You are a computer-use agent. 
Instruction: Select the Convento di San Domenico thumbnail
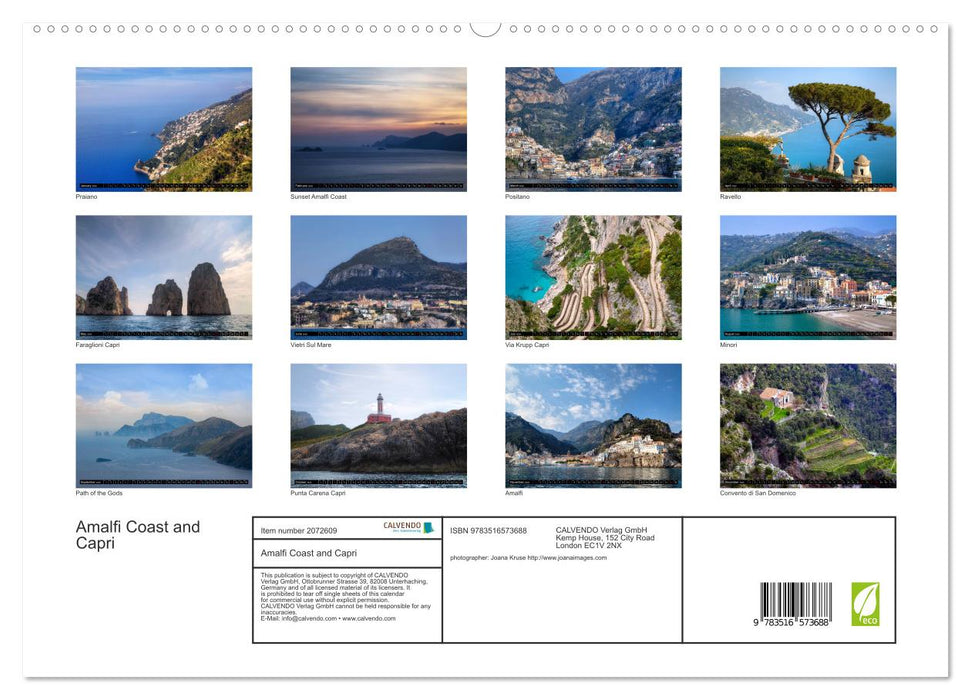(x=807, y=424)
